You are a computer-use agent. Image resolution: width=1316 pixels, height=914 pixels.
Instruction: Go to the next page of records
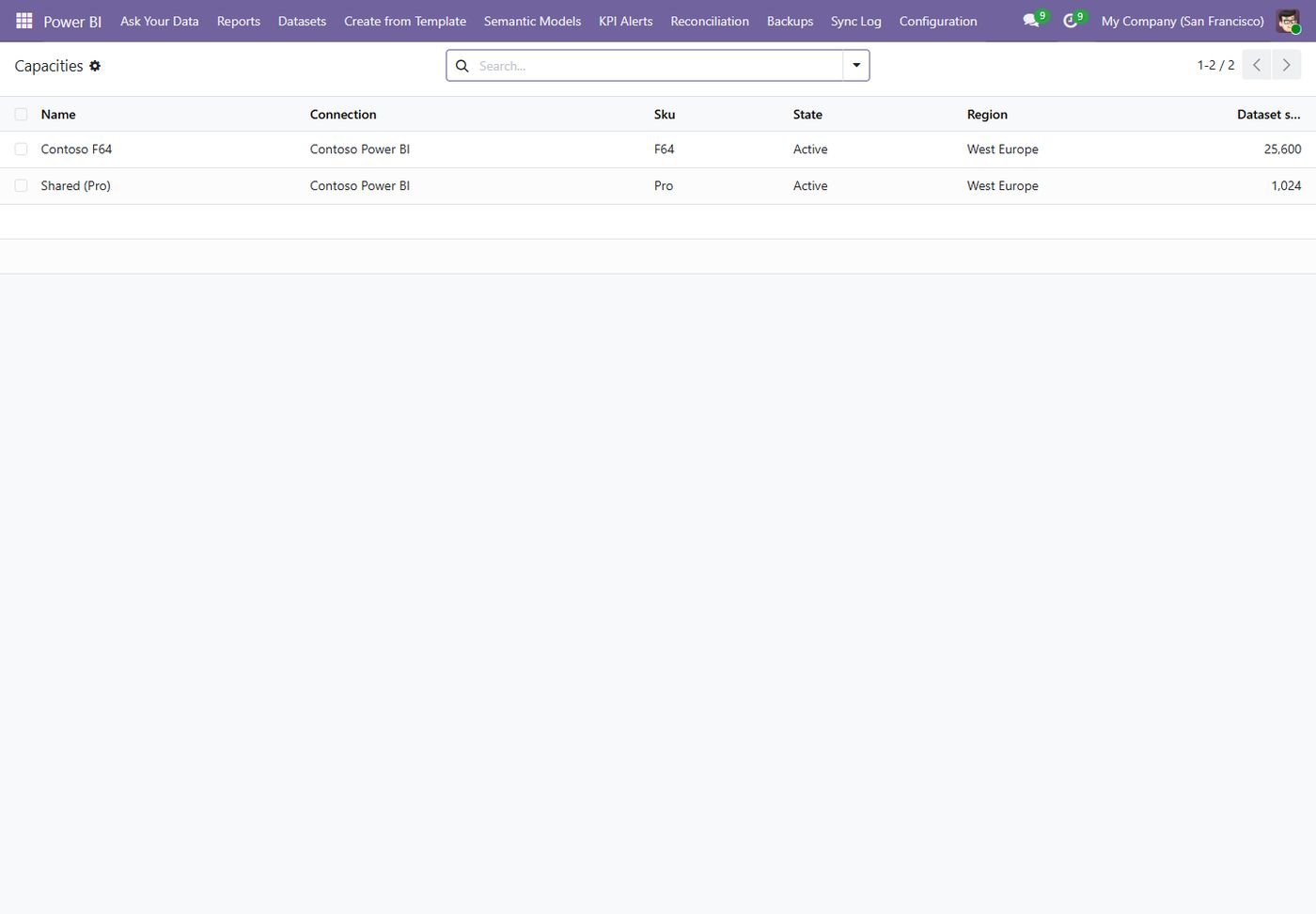(x=1286, y=65)
